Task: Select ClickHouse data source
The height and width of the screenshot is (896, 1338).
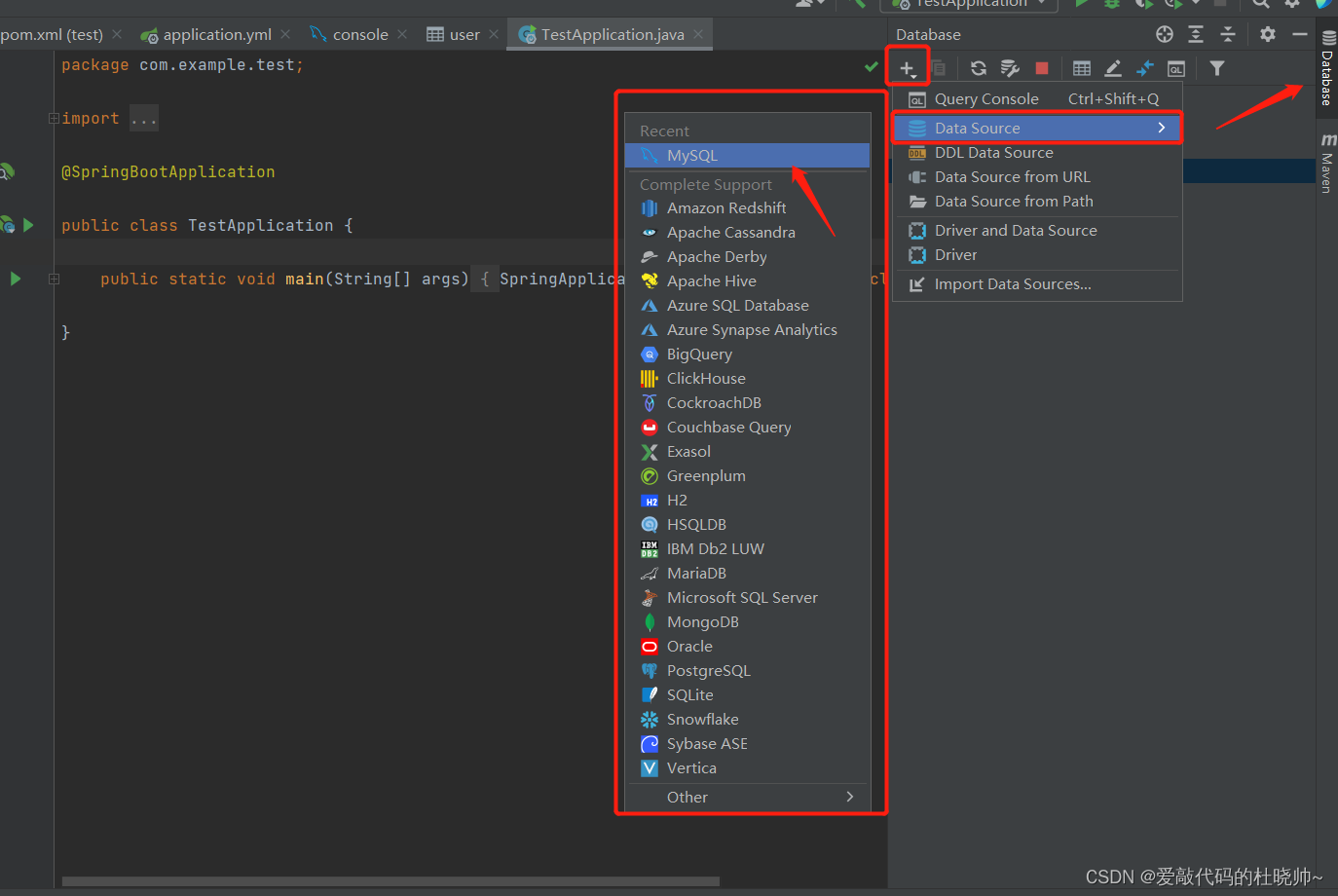Action: click(x=747, y=379)
